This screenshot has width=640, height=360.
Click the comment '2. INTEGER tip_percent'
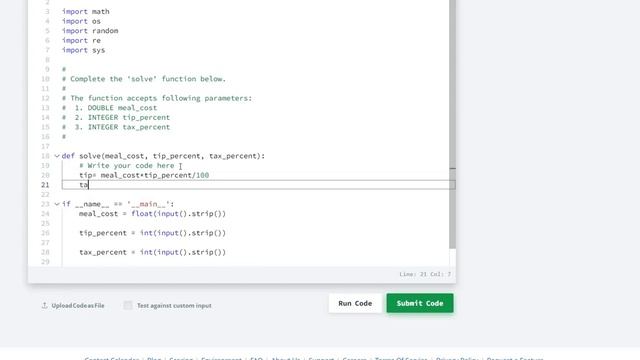click(116, 118)
